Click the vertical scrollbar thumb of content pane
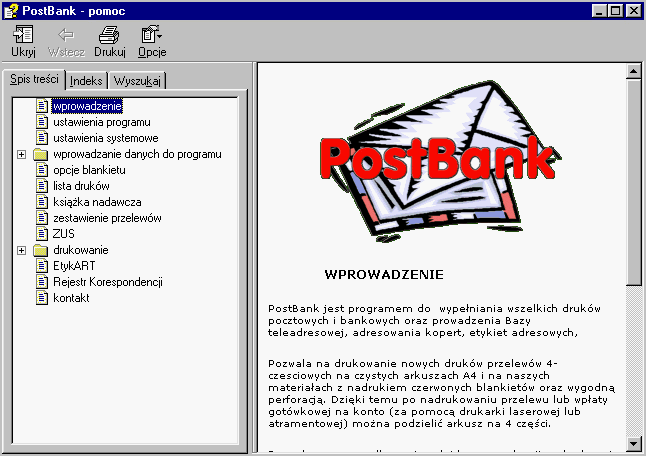 click(634, 182)
